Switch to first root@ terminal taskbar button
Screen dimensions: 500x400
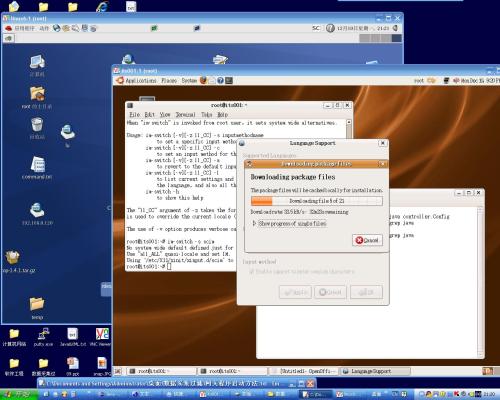coord(162,371)
